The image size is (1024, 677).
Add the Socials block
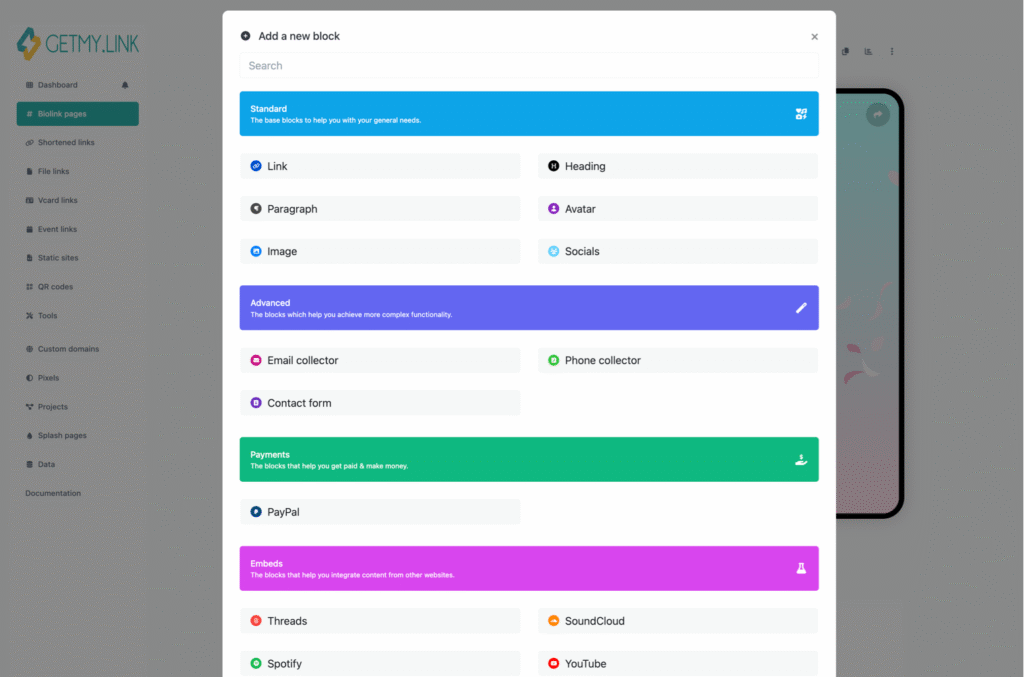click(677, 252)
